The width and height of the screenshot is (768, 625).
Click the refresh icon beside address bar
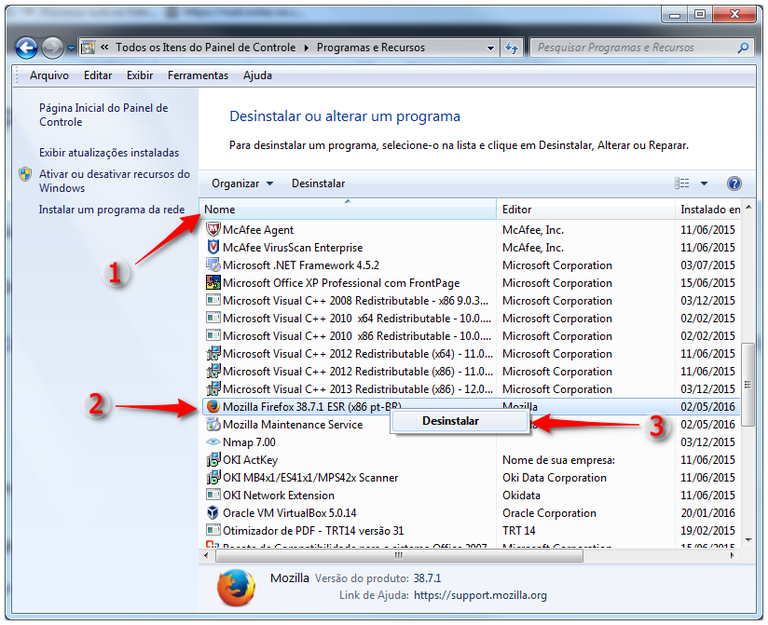pyautogui.click(x=512, y=47)
